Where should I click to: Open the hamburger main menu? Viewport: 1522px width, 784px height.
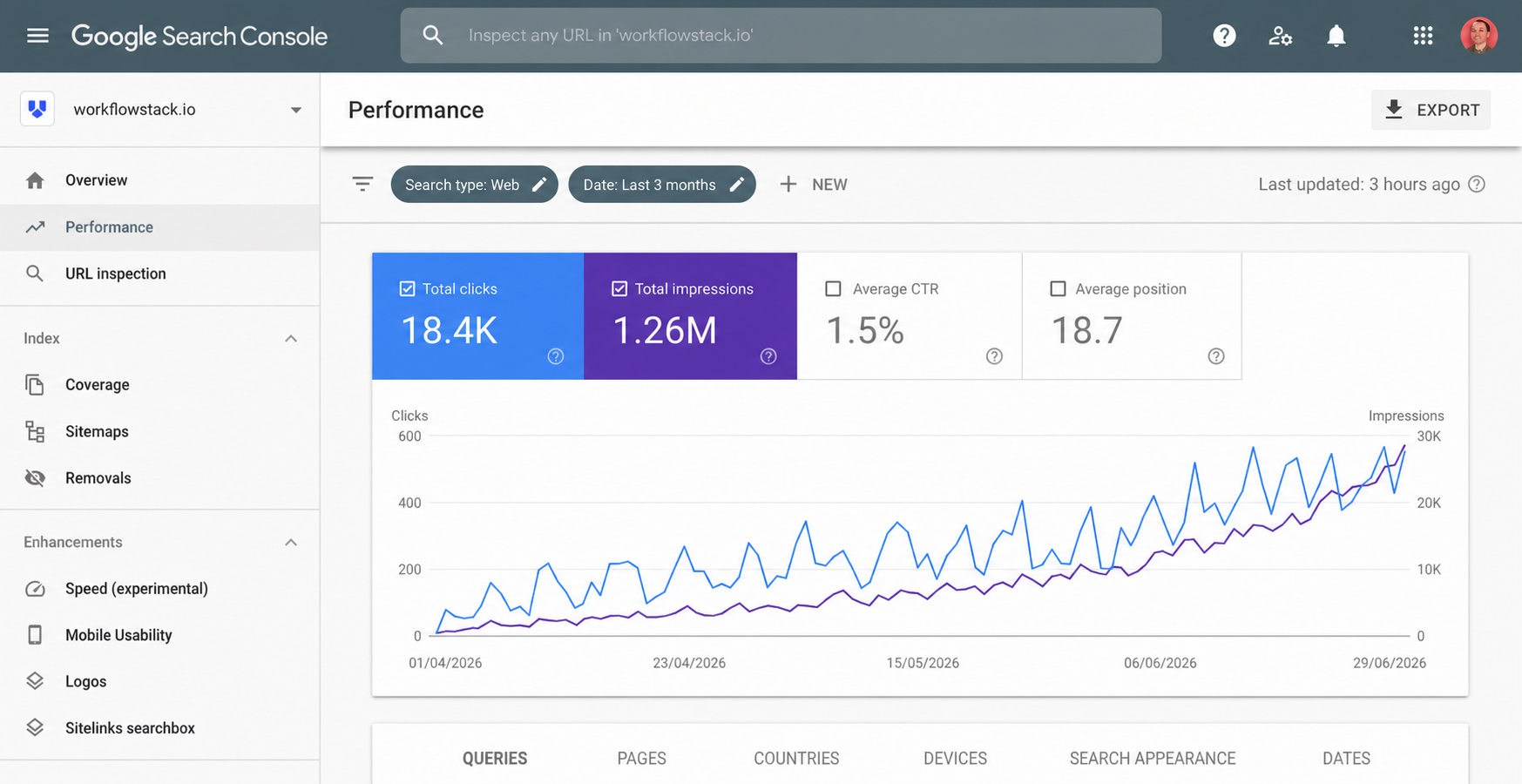coord(37,36)
